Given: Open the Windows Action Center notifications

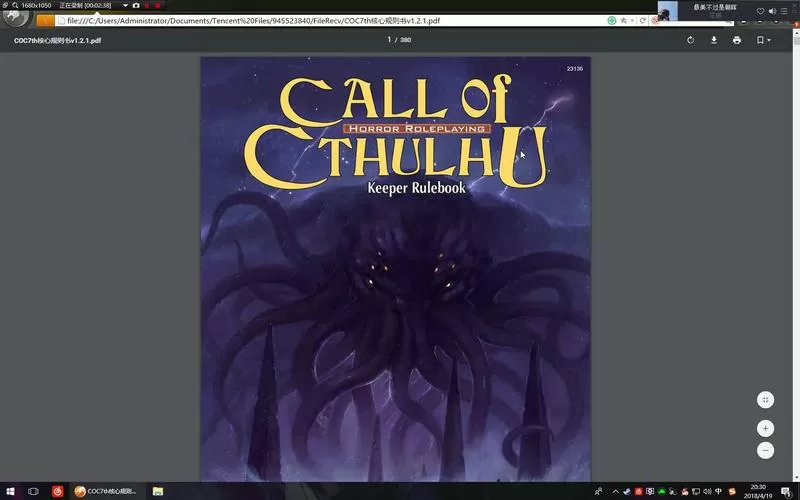Looking at the screenshot, I should click(786, 492).
